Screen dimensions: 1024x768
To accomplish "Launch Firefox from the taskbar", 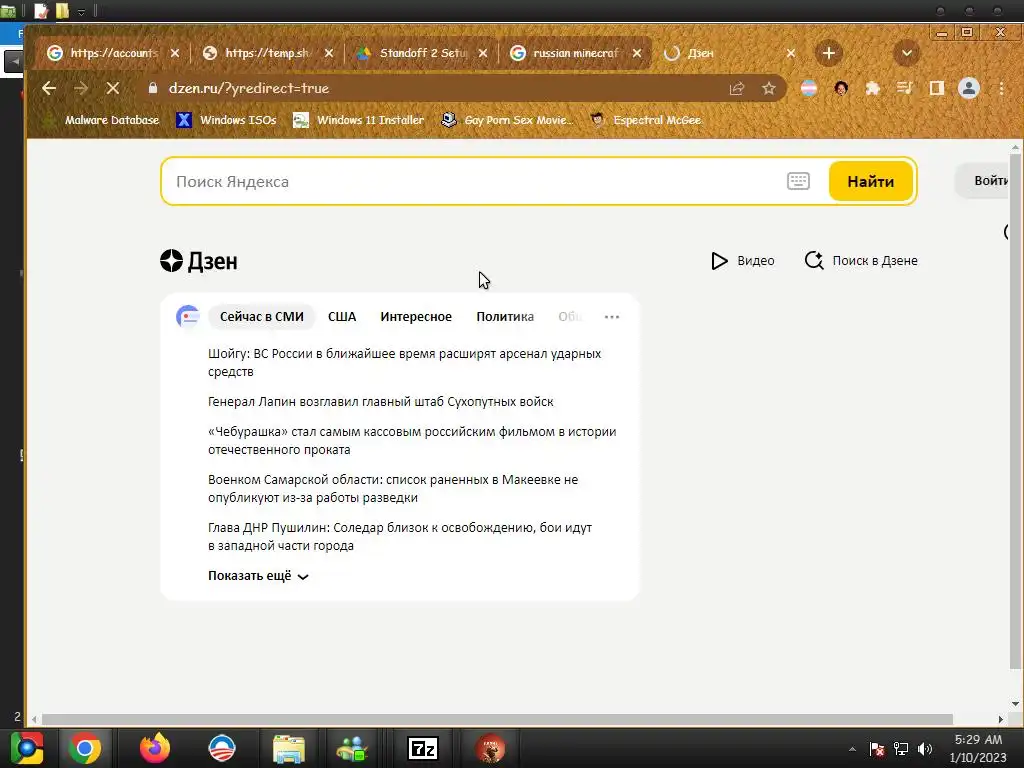I will 155,748.
